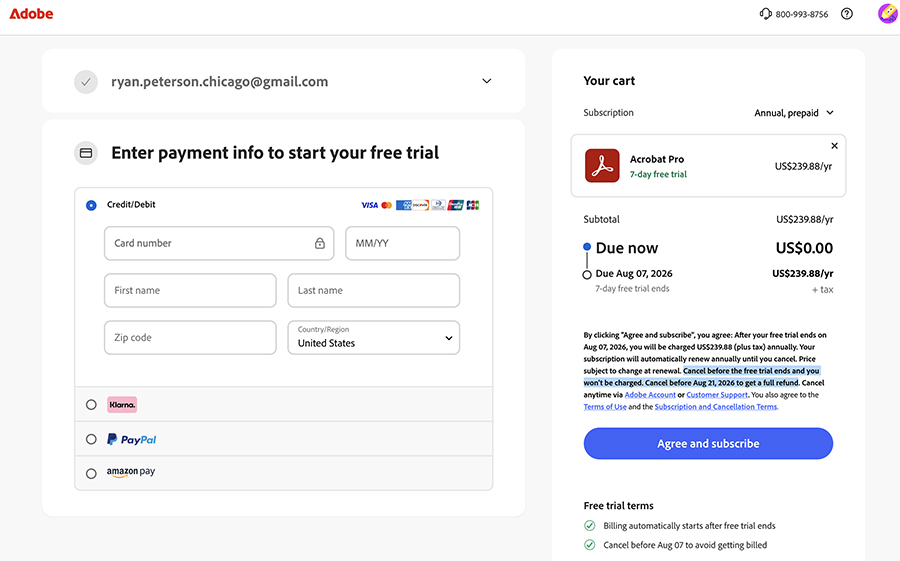
Task: Click the green check beside billing starts term
Action: (x=589, y=525)
